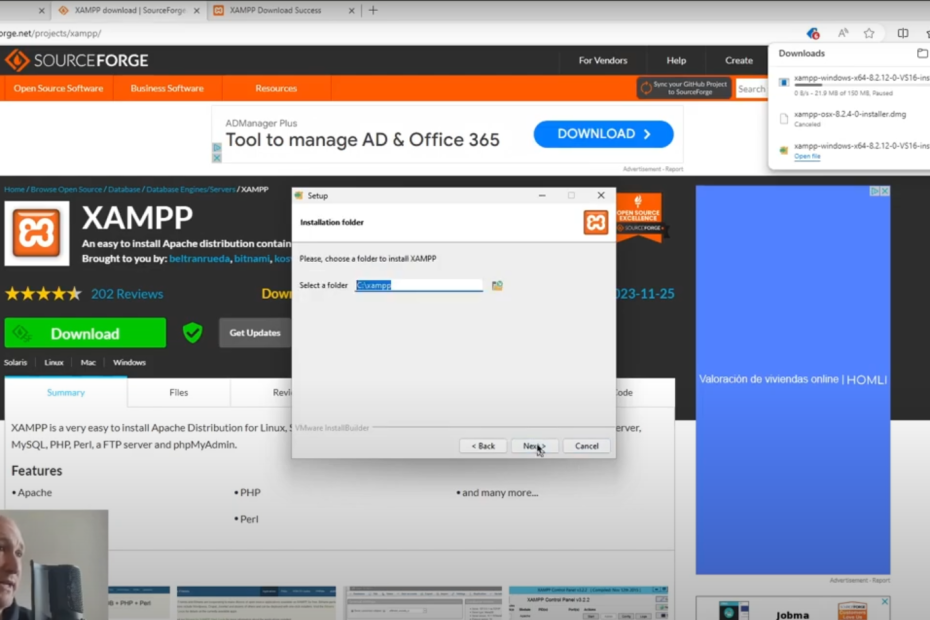This screenshot has height=620, width=930.
Task: Click the installation folder path field
Action: (x=419, y=285)
